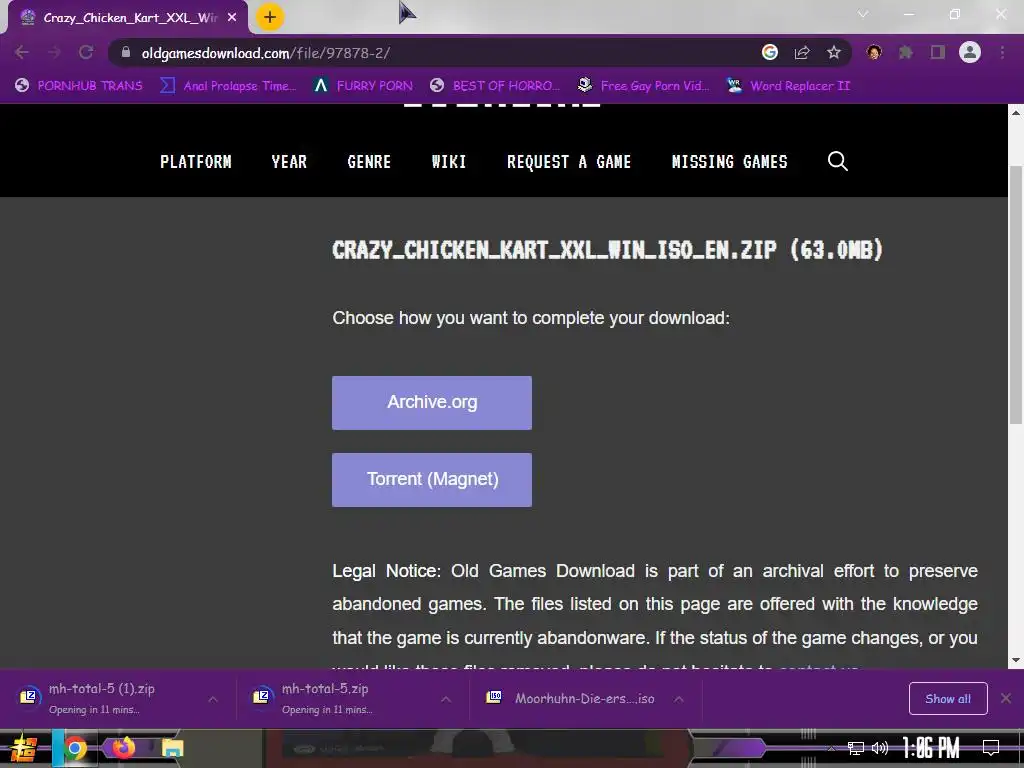
Task: Open Firefox from taskbar
Action: click(123, 748)
